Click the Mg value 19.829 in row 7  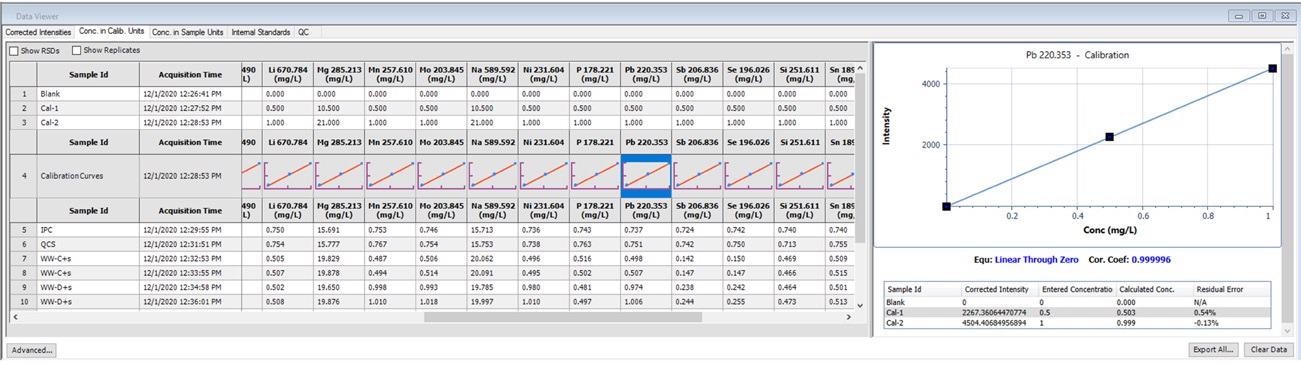click(x=327, y=258)
